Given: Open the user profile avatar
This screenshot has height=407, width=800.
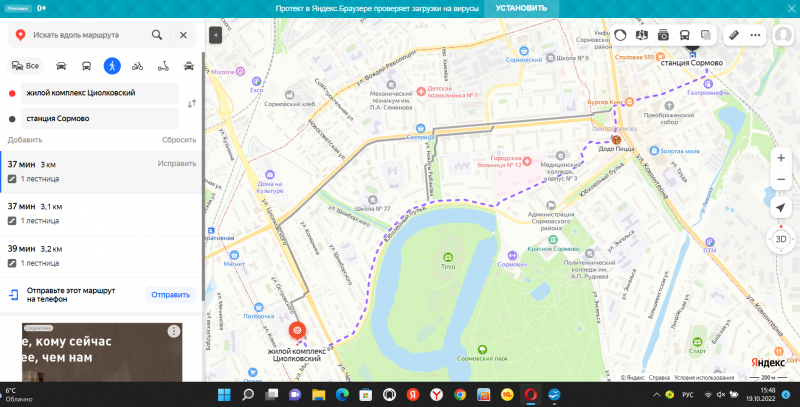Looking at the screenshot, I should pyautogui.click(x=783, y=35).
